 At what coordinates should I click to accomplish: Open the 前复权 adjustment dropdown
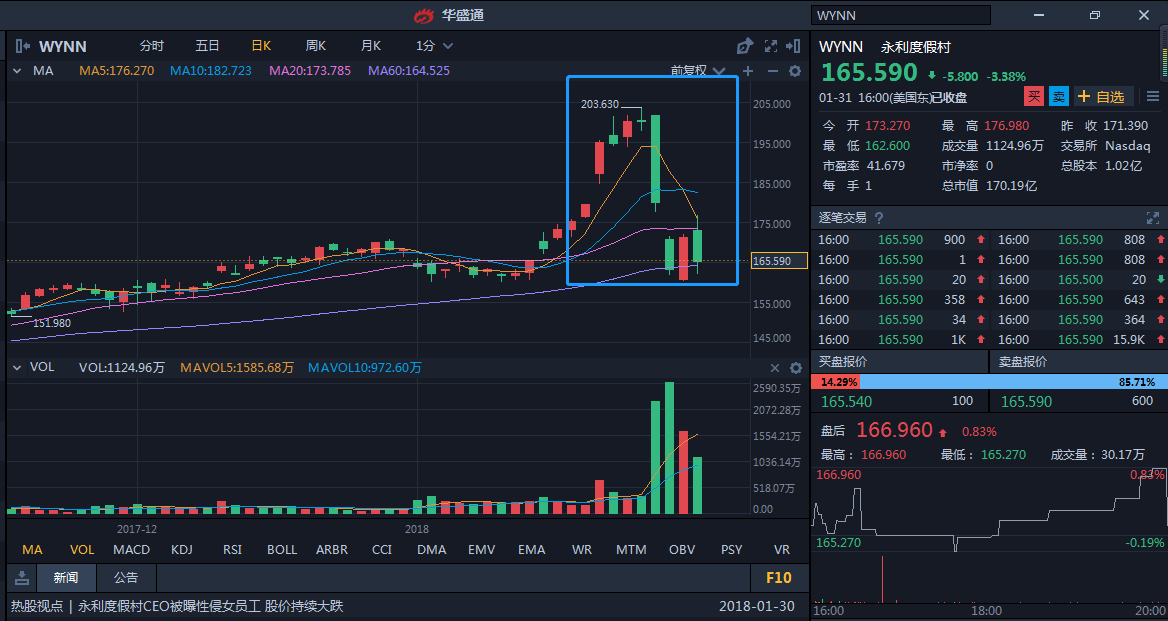(698, 71)
